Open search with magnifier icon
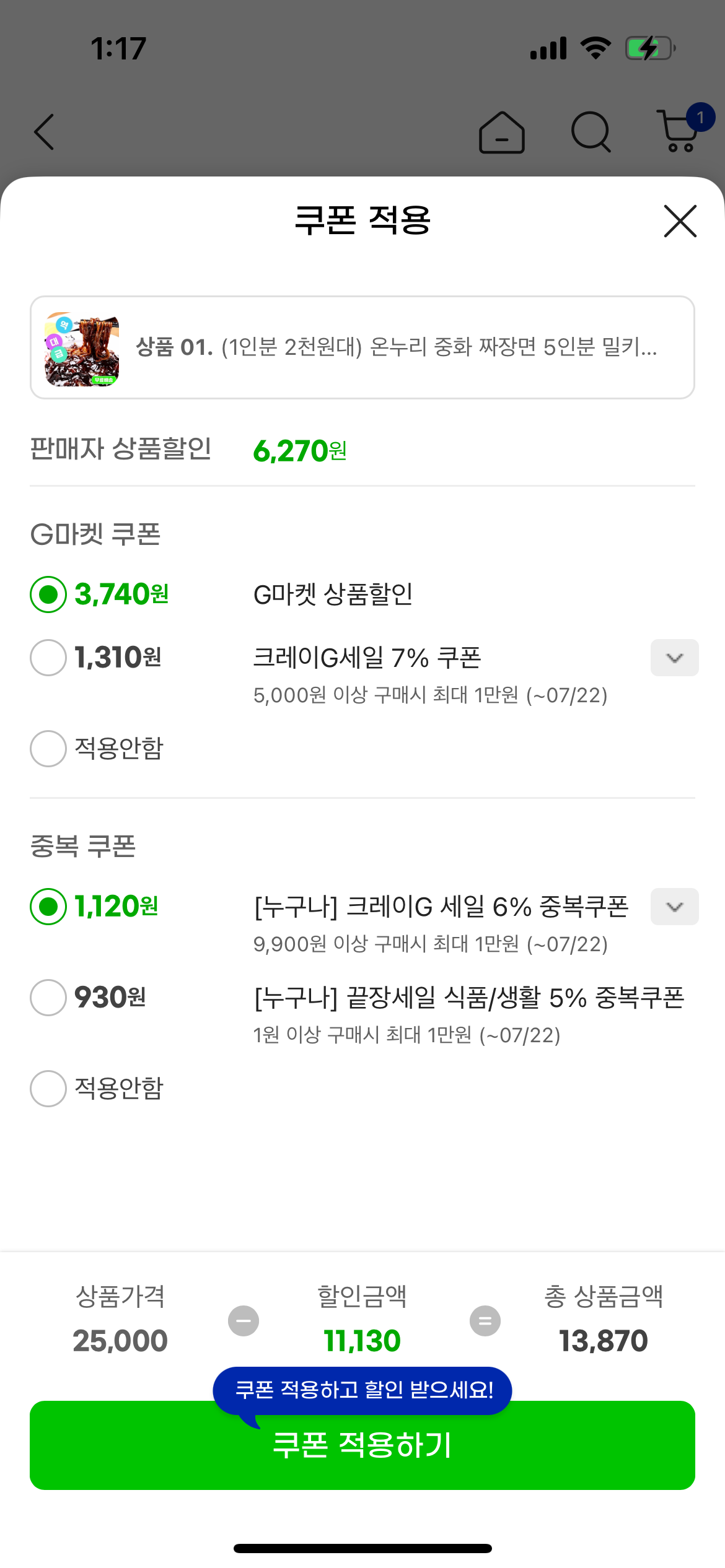Screen dimensions: 725x1568 tap(591, 132)
